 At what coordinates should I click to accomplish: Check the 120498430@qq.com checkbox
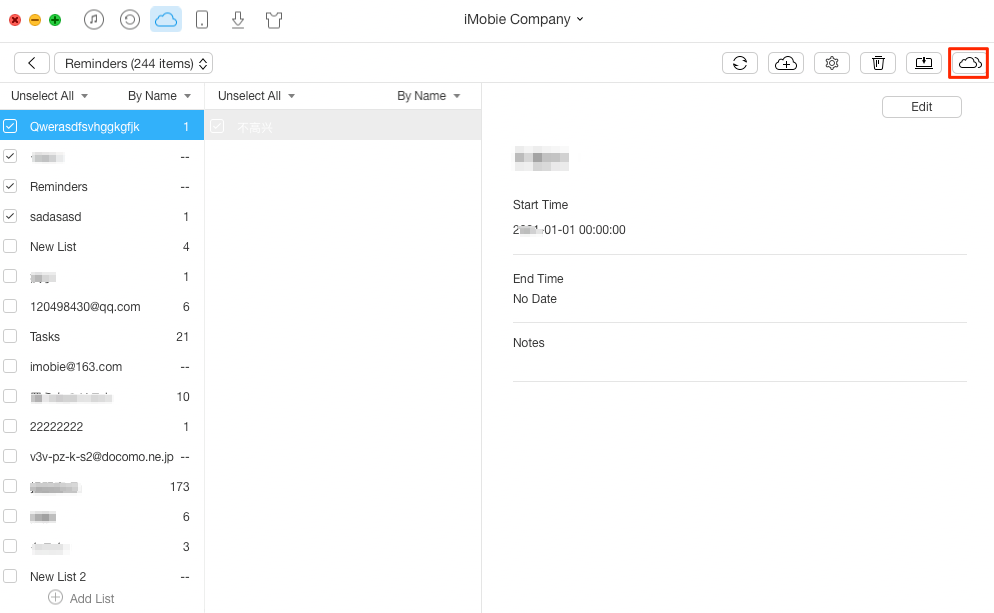10,306
